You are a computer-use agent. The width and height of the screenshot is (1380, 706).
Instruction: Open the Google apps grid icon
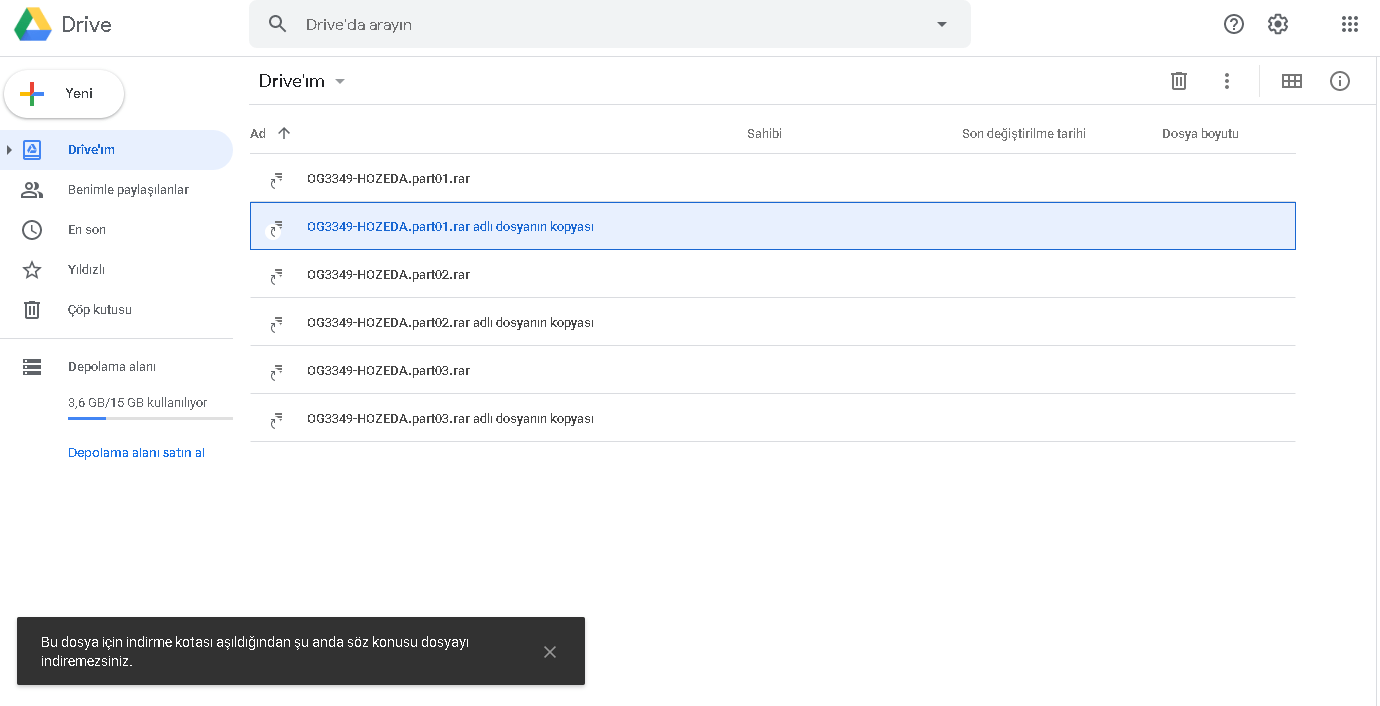[x=1350, y=24]
